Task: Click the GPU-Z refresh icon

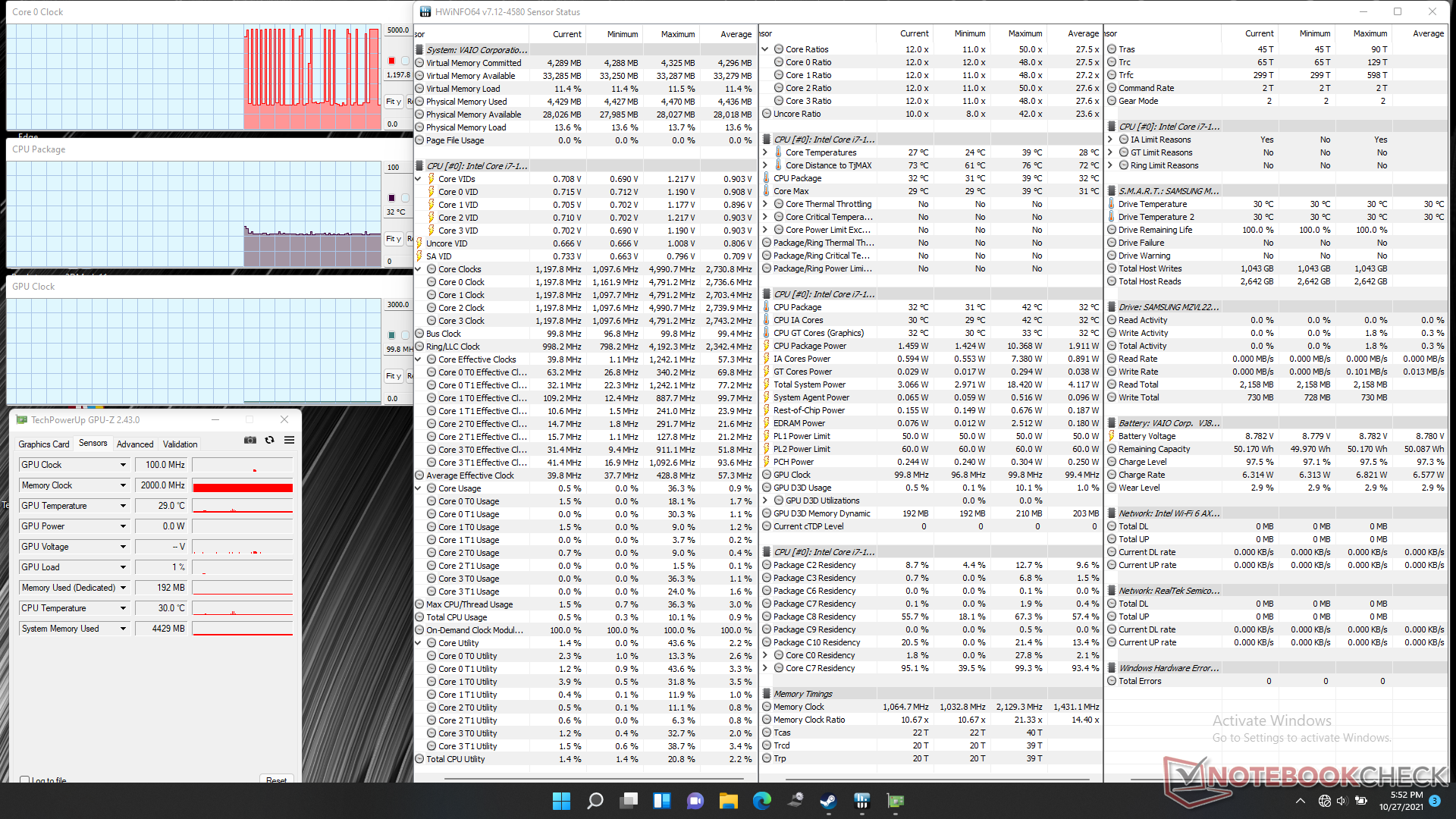Action: (x=269, y=440)
